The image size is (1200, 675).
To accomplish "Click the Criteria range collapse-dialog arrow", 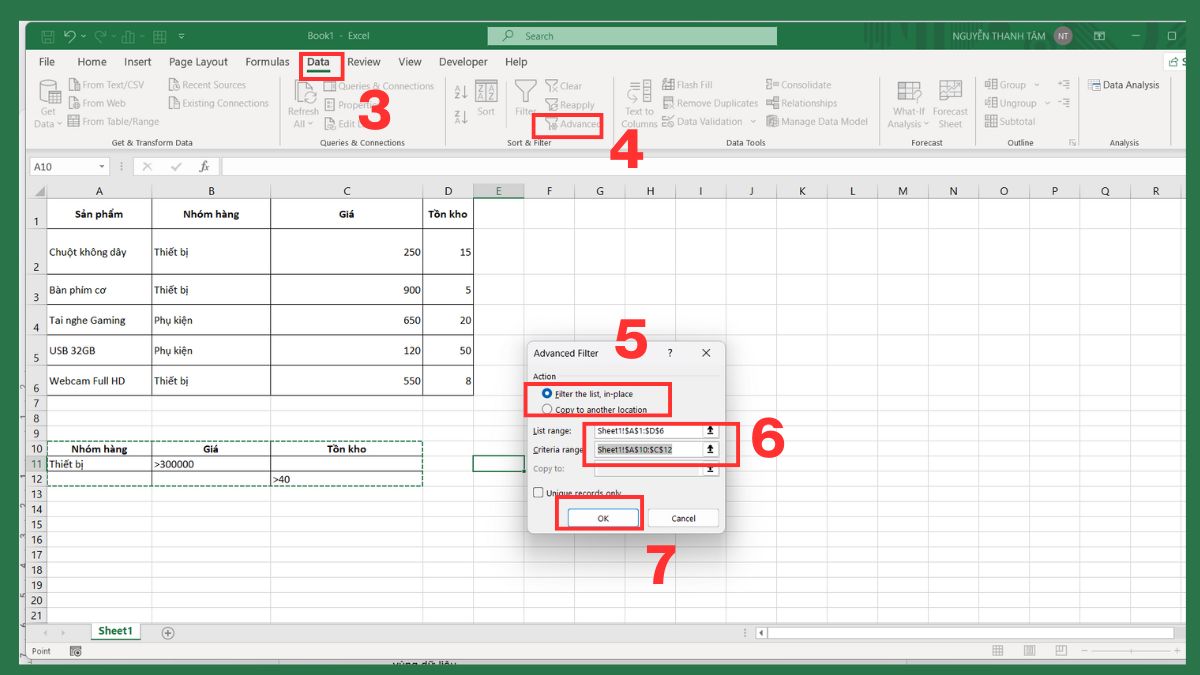I will click(x=710, y=450).
